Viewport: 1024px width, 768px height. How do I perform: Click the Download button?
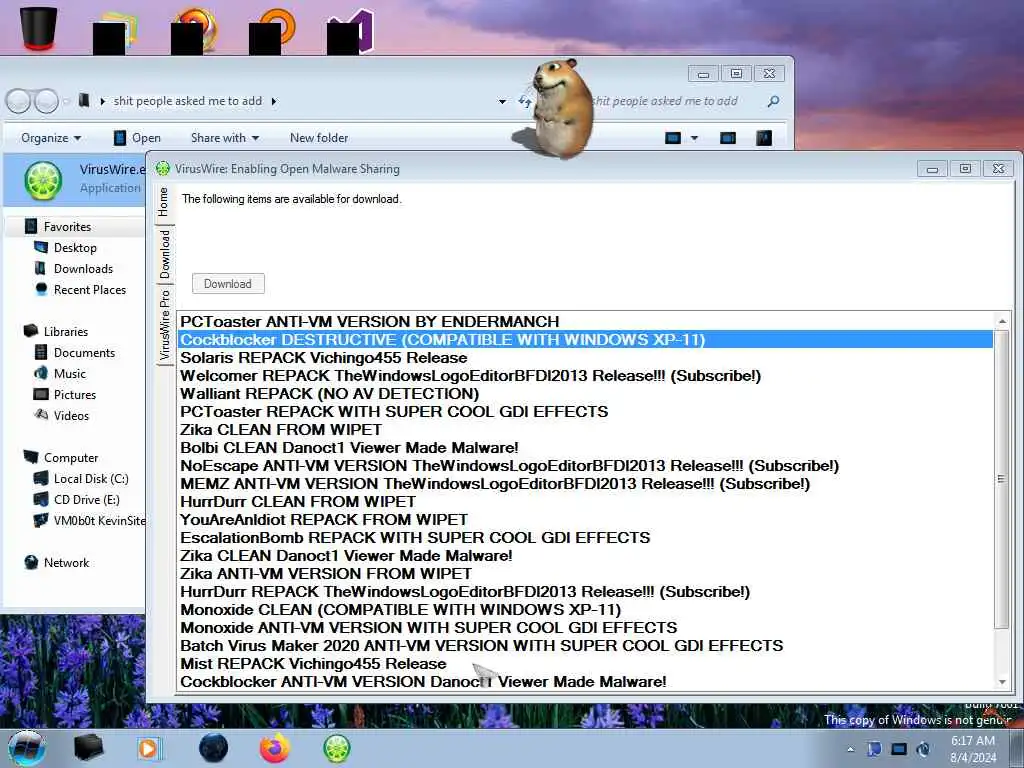coord(228,283)
